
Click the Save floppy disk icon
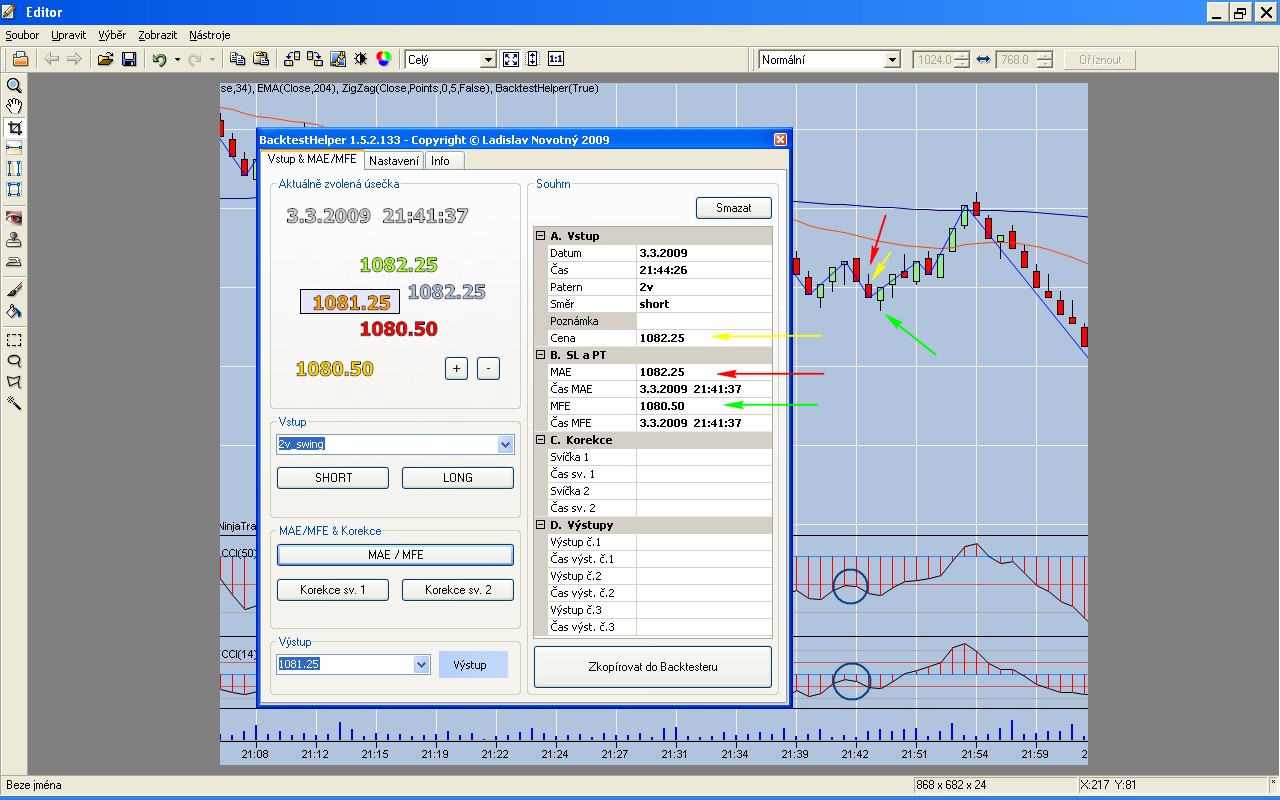[129, 60]
